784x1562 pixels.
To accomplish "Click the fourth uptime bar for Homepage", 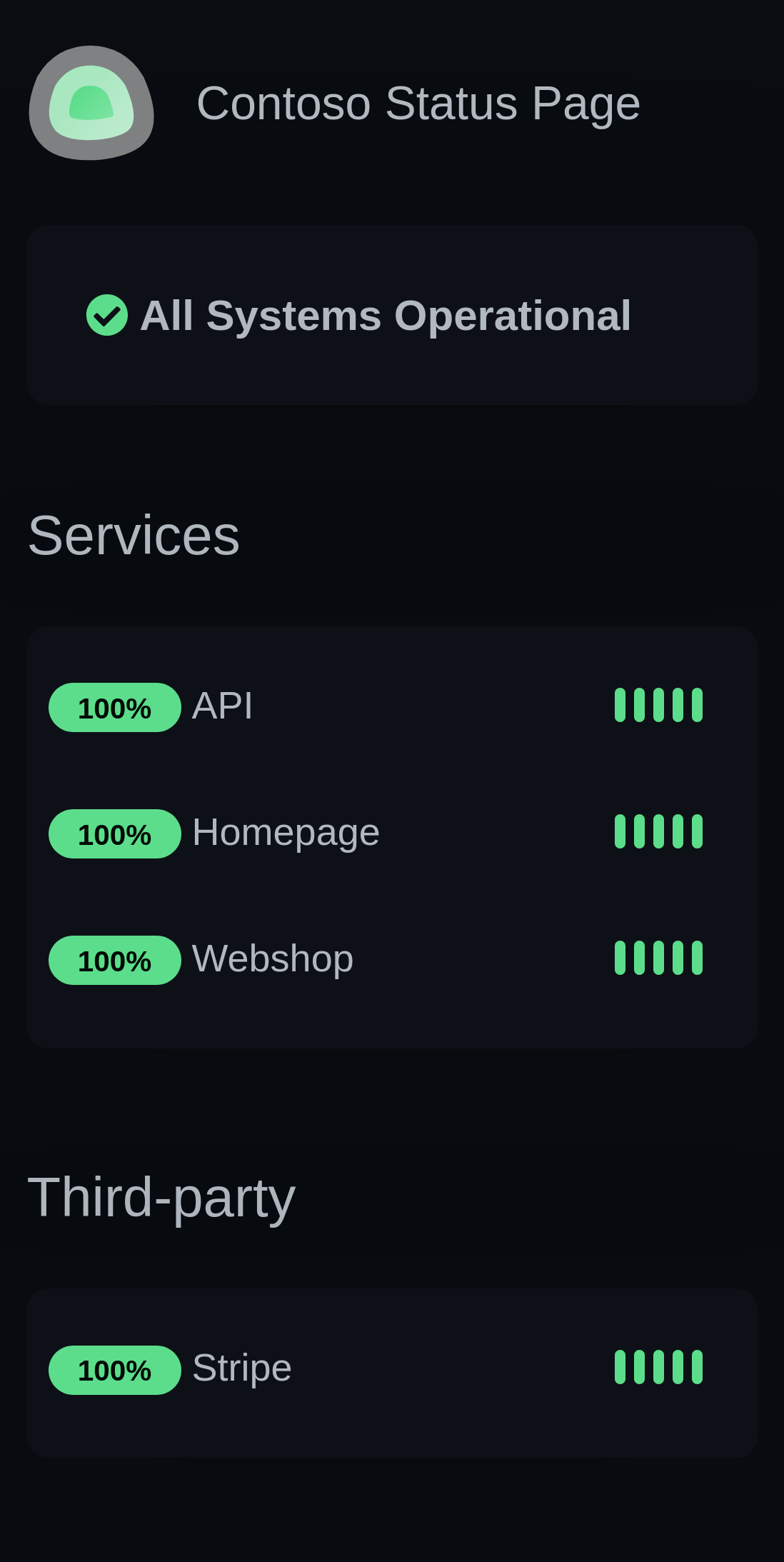I will coord(678,830).
